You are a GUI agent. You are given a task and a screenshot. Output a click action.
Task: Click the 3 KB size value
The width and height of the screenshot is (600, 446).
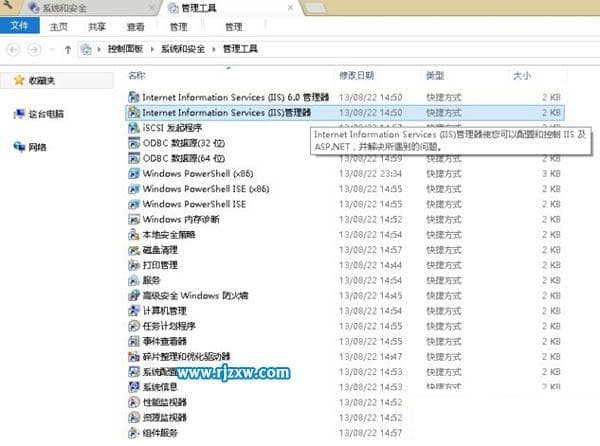coord(551,174)
